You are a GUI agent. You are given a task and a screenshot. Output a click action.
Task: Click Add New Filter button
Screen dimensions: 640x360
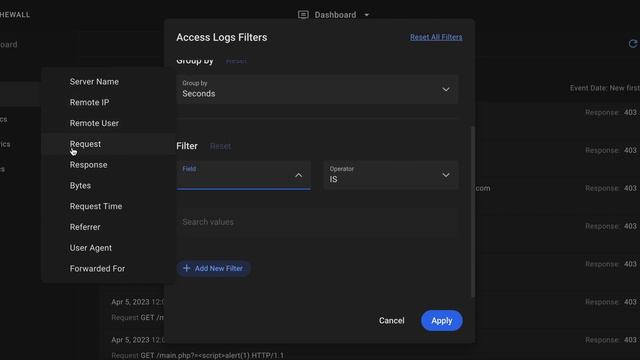pyautogui.click(x=213, y=268)
